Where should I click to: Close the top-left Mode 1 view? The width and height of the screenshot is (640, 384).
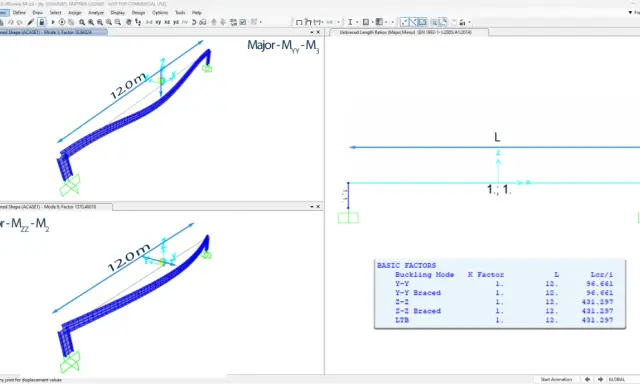point(318,32)
